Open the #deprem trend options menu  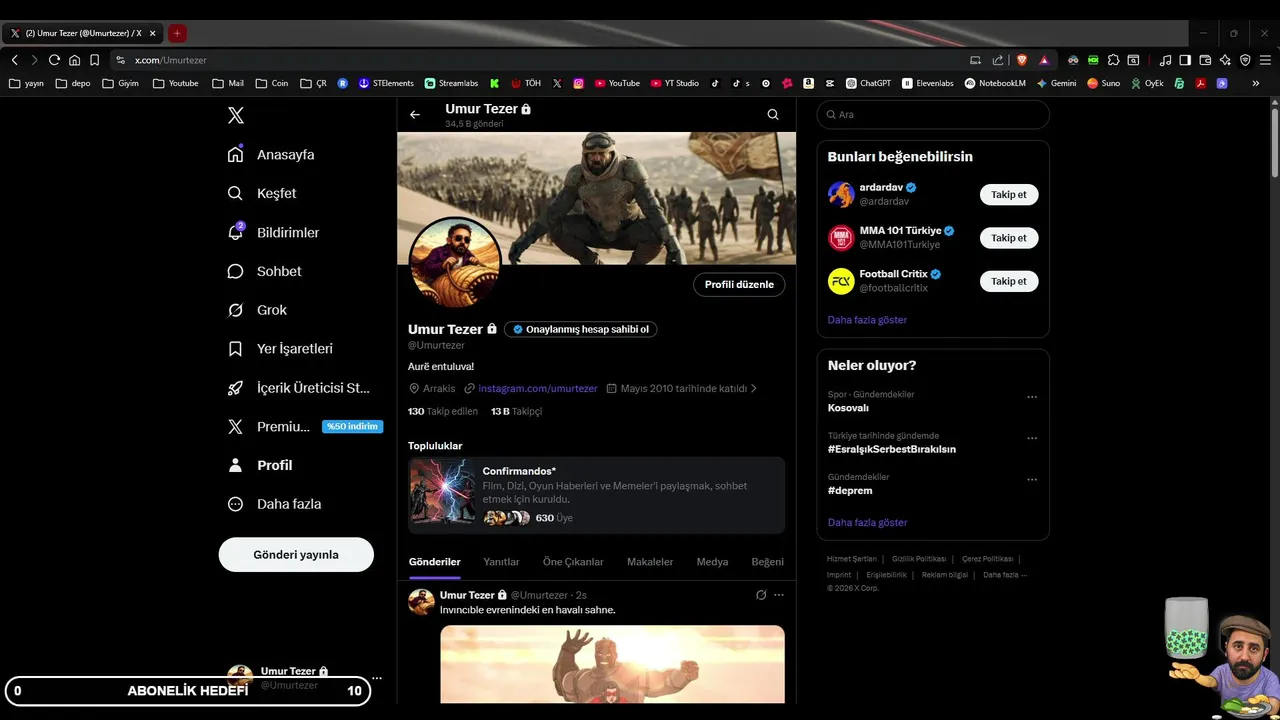1032,479
